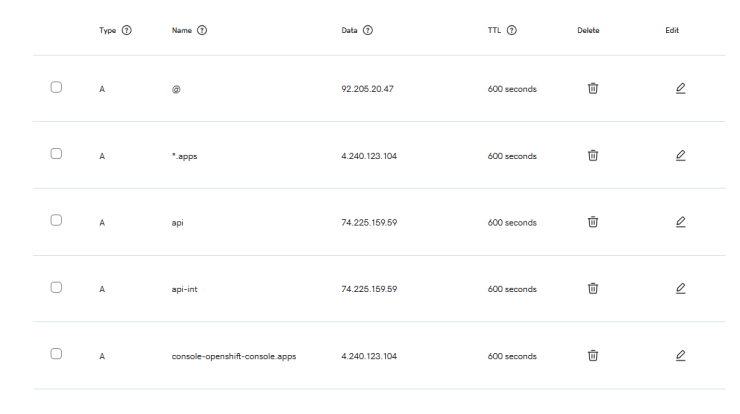Click the TTL help question mark
Viewport: 740px width, 414px height.
(x=512, y=30)
